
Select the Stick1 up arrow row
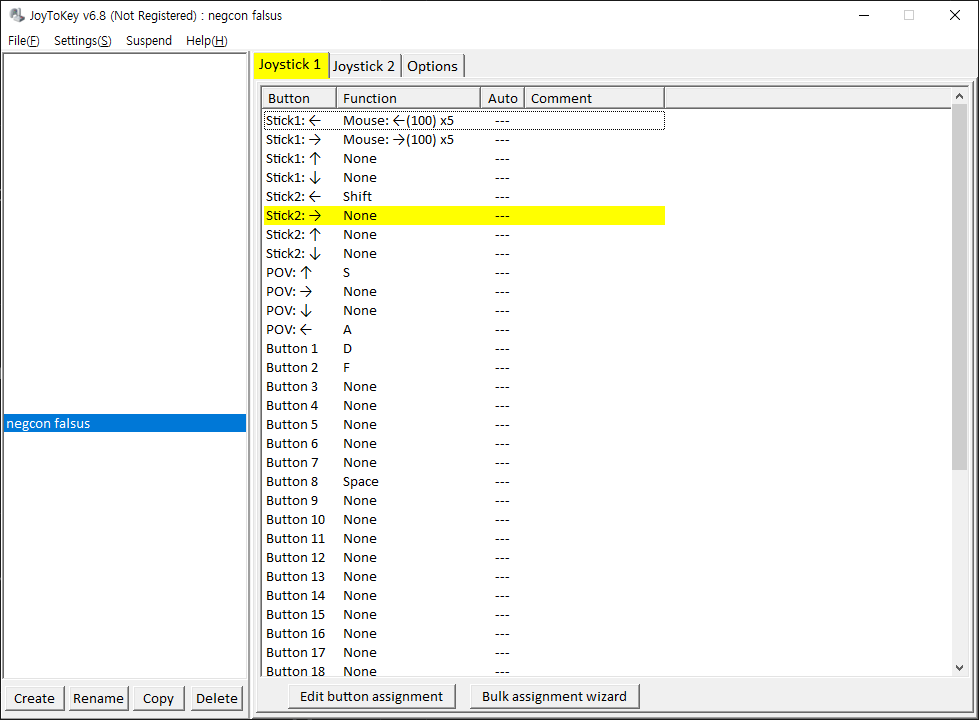464,159
